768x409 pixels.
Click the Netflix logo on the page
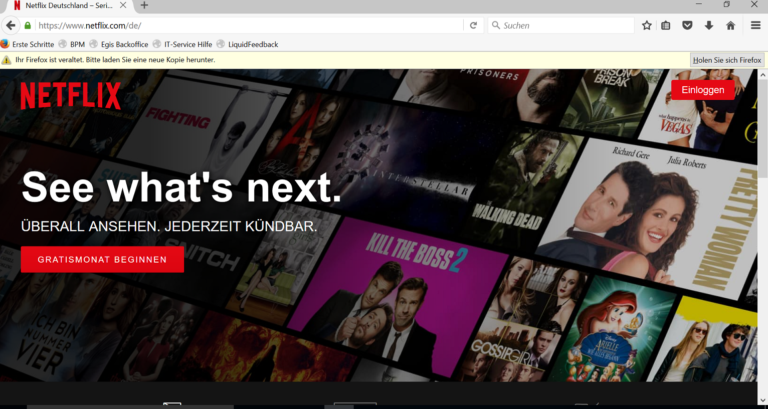pos(71,96)
